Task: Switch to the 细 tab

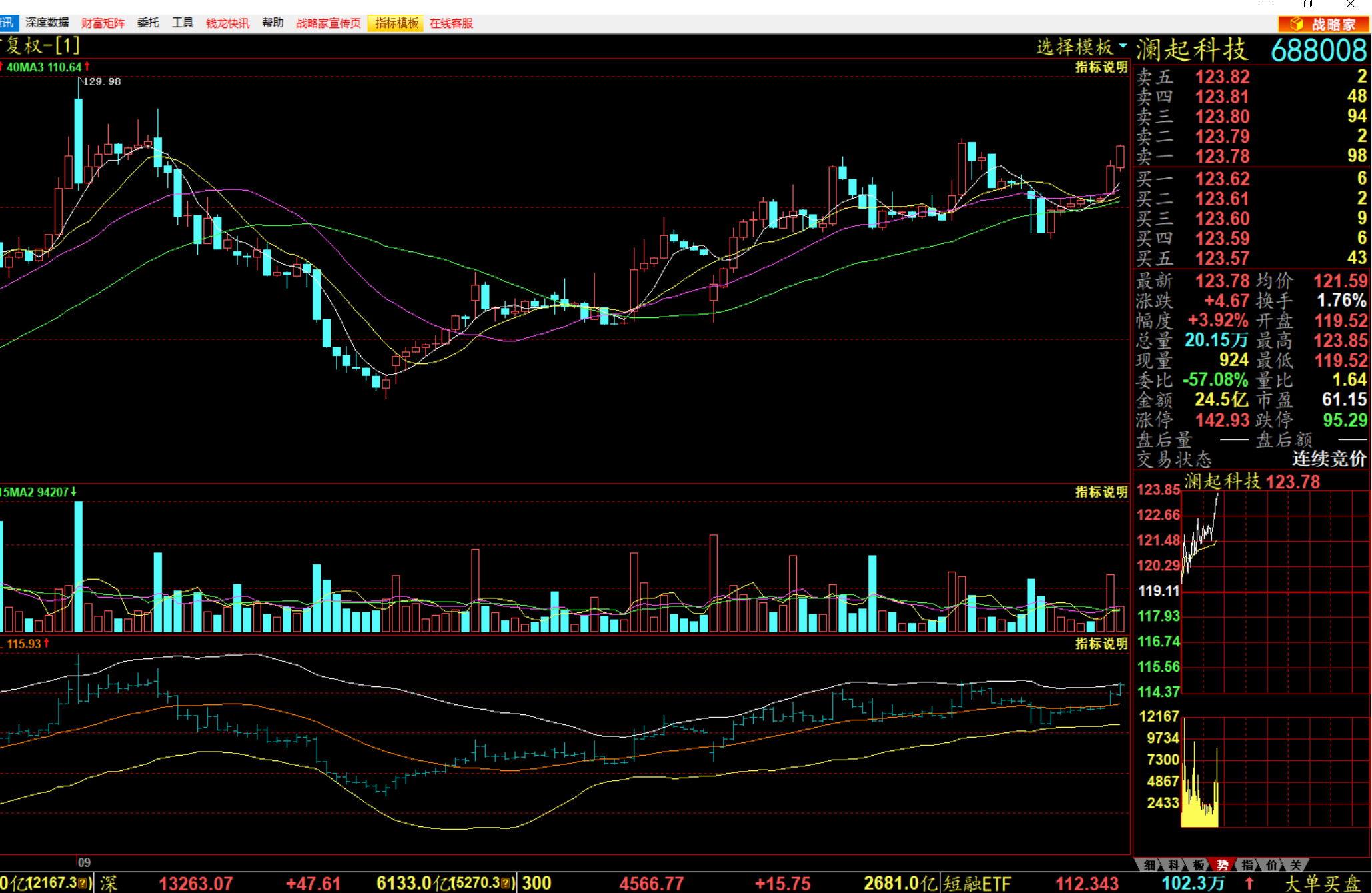Action: click(1149, 865)
